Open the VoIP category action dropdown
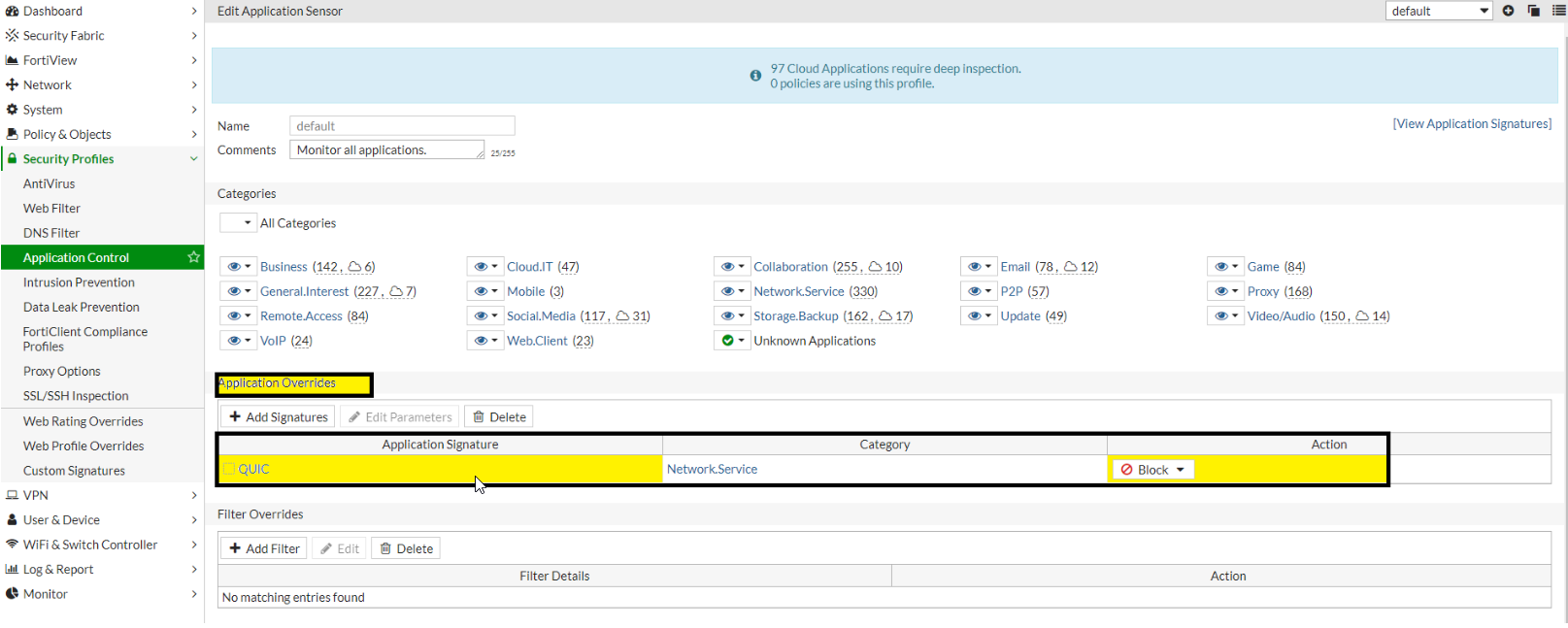The width and height of the screenshot is (1568, 628). point(238,341)
